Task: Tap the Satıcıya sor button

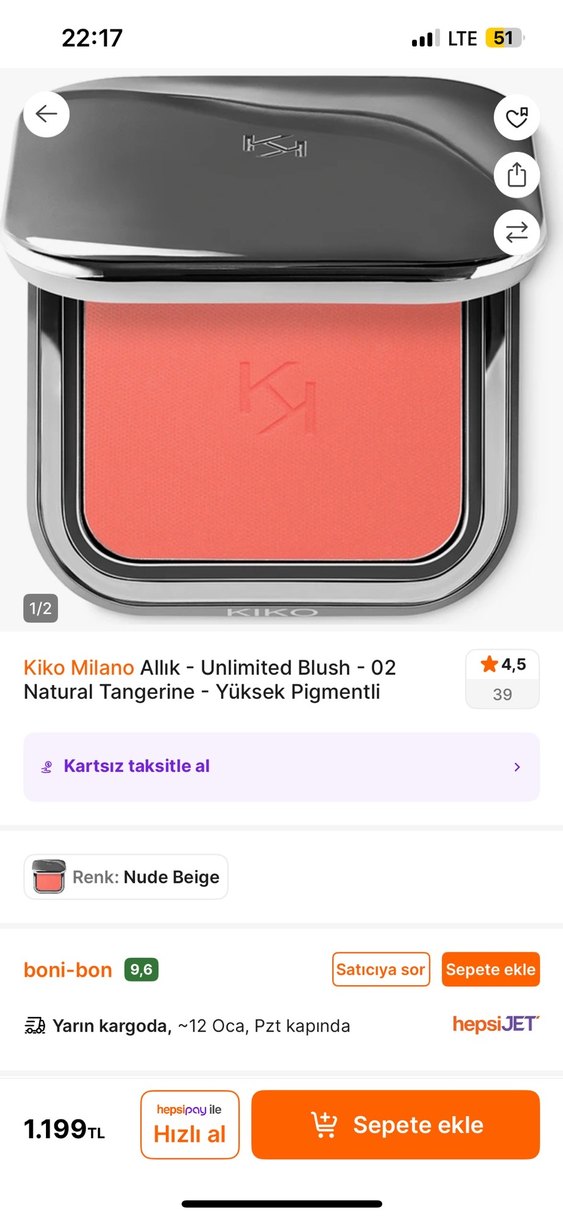Action: point(381,969)
